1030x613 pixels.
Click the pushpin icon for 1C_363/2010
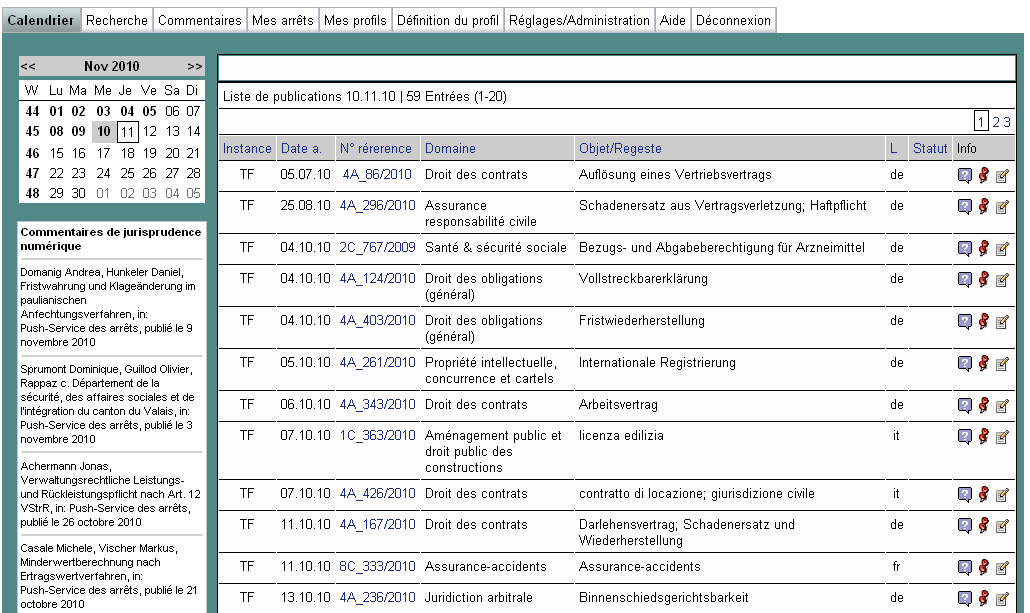pos(983,436)
